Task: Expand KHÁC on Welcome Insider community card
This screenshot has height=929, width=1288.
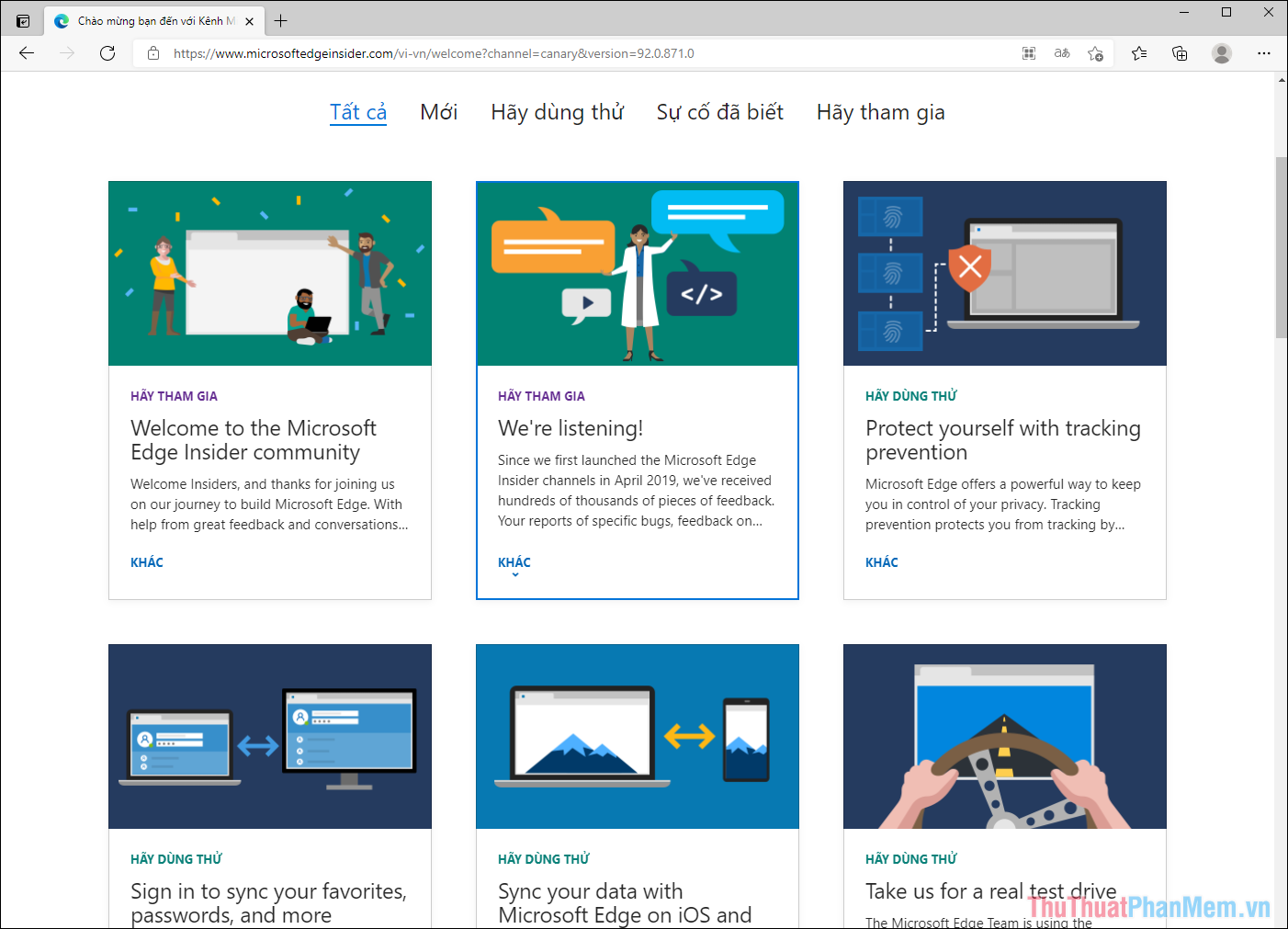Action: coord(147,562)
